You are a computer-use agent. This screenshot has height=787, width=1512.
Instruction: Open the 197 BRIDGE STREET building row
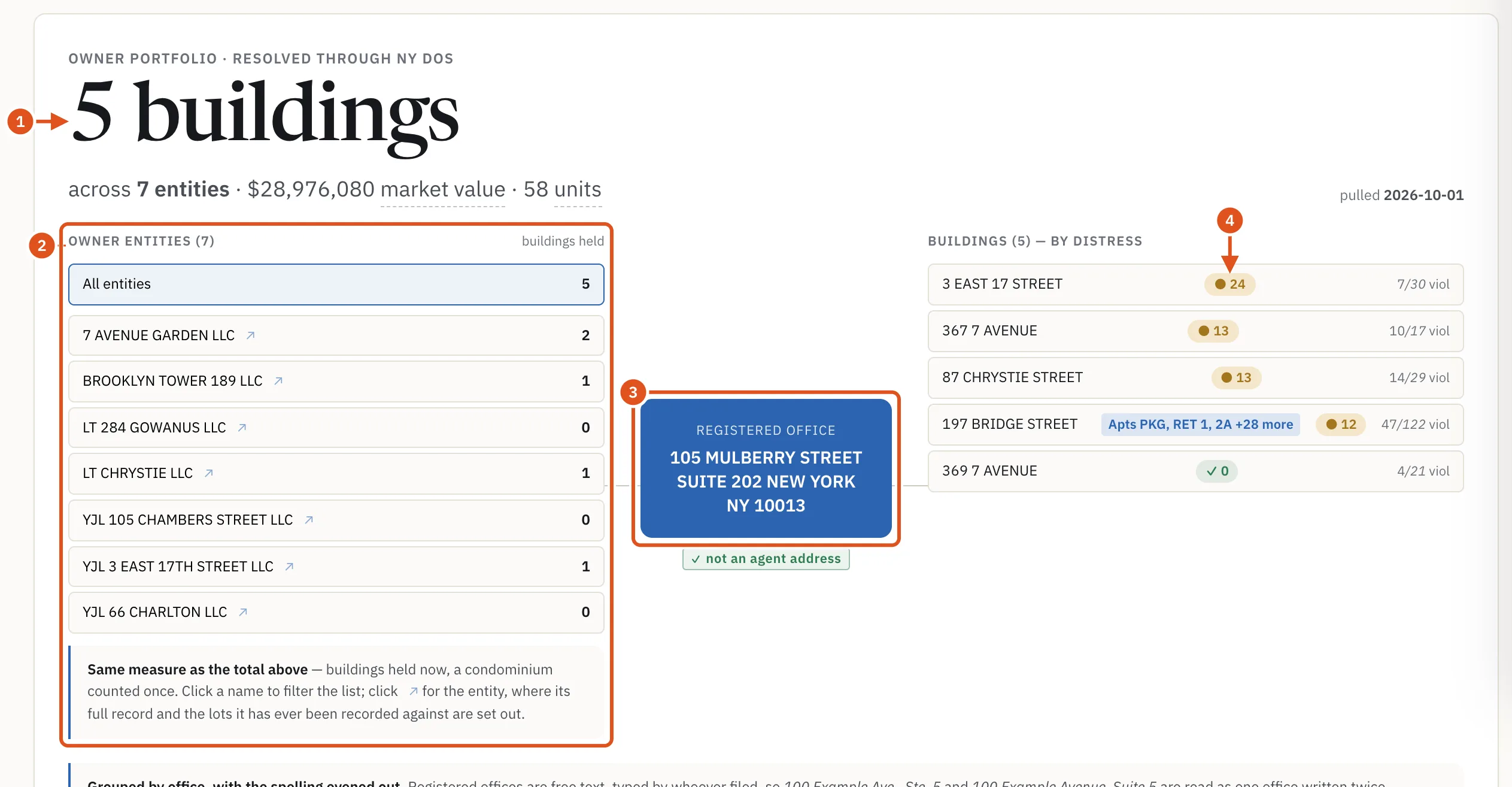[1195, 424]
